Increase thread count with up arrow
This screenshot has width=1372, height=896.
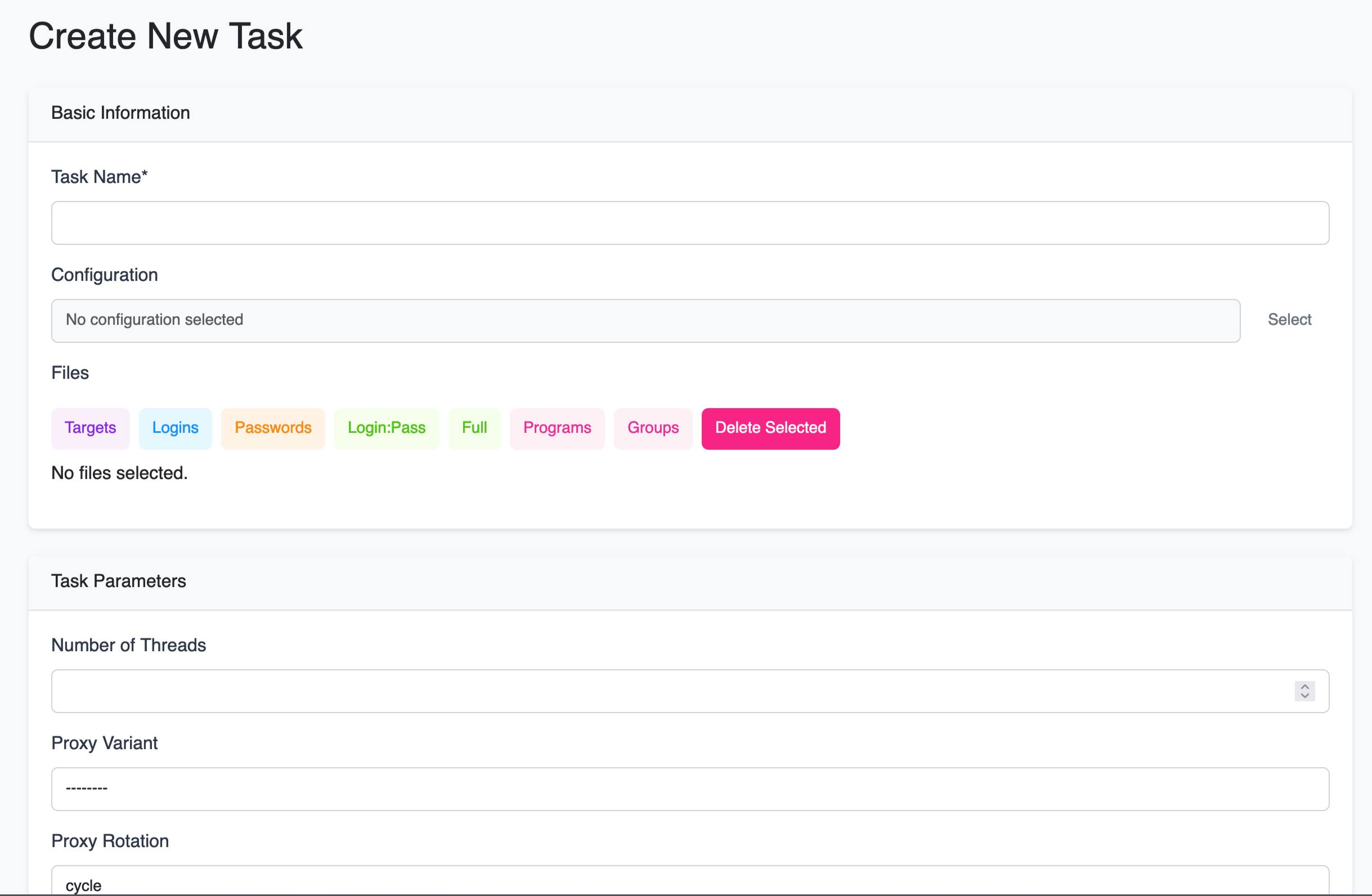tap(1304, 686)
